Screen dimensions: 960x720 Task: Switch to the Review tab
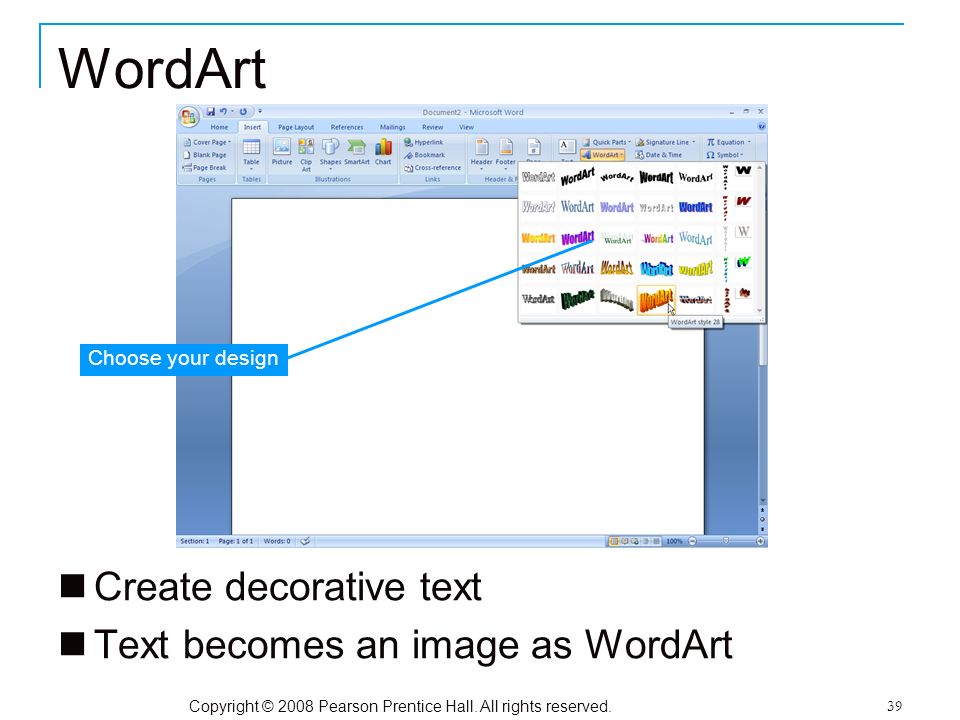coord(432,127)
